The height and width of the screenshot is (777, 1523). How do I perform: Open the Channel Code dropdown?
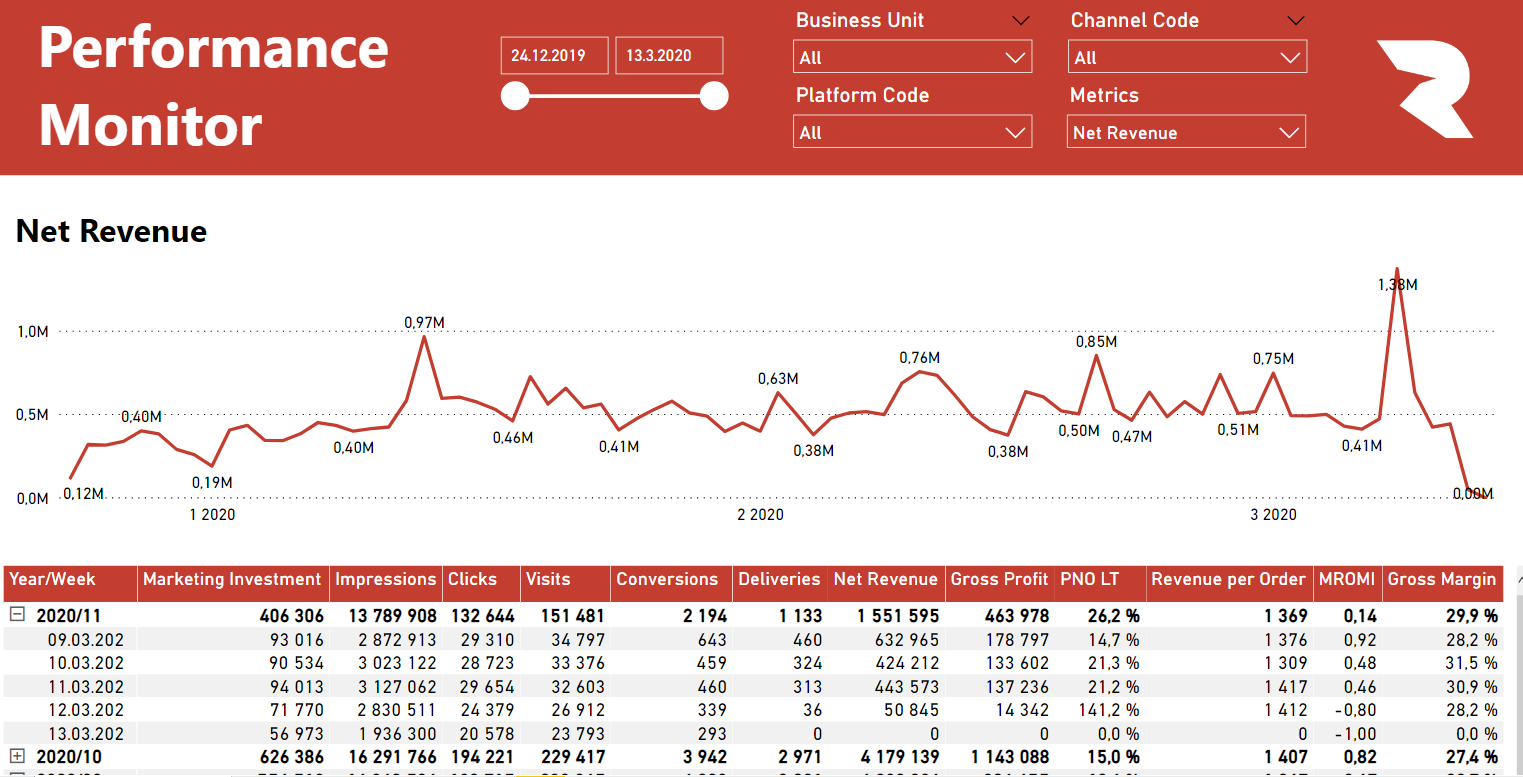point(1186,58)
